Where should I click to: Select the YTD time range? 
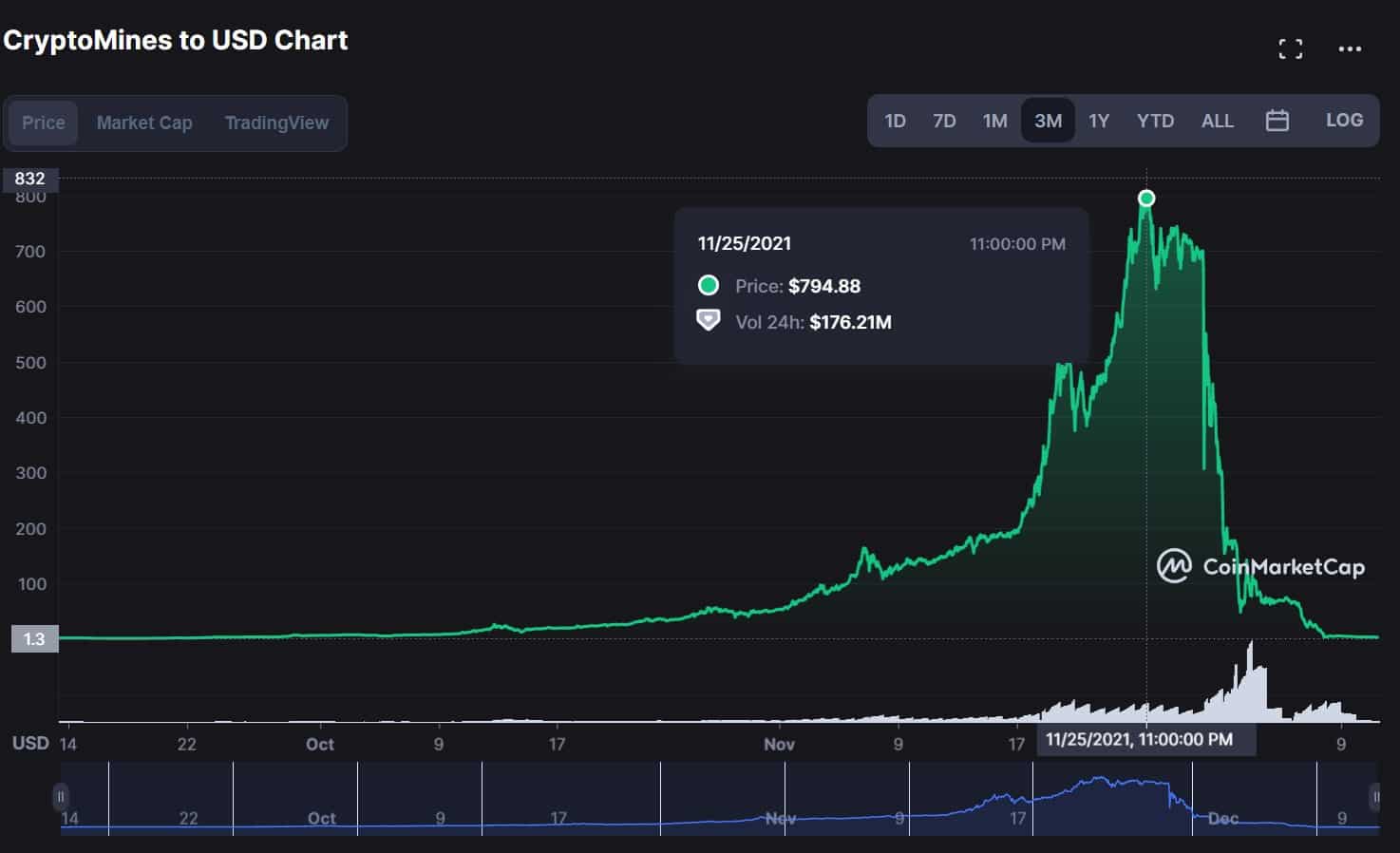click(x=1155, y=121)
